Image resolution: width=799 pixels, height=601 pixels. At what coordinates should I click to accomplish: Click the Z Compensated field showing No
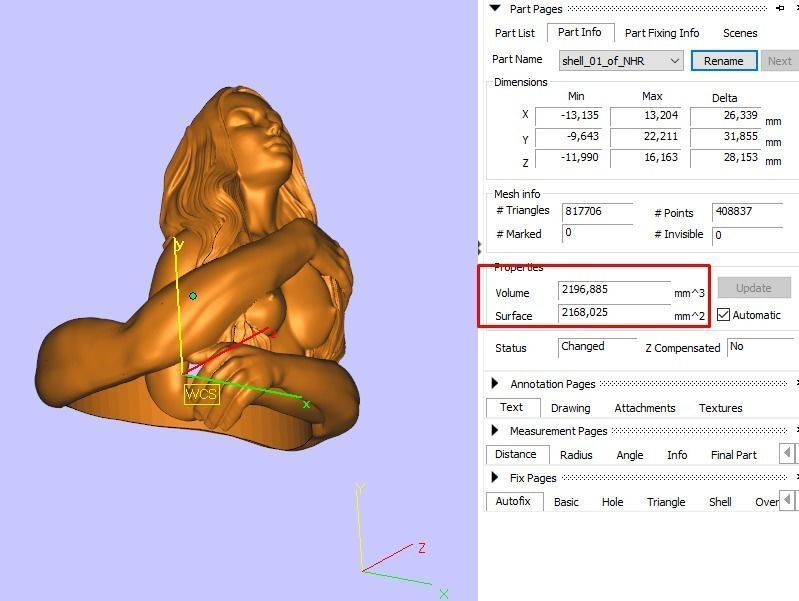point(760,347)
